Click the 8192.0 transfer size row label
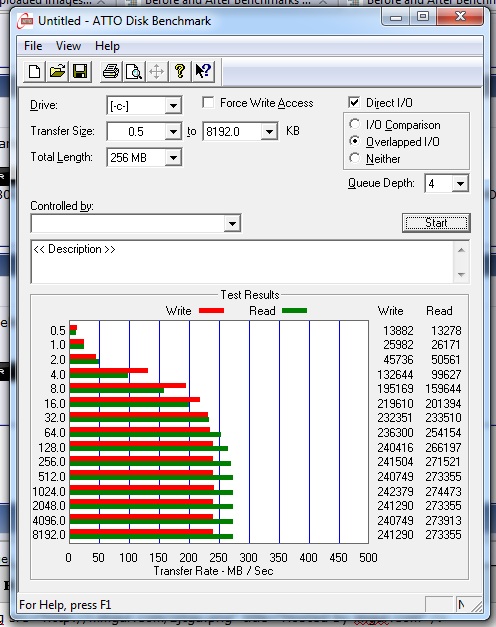 [49, 535]
